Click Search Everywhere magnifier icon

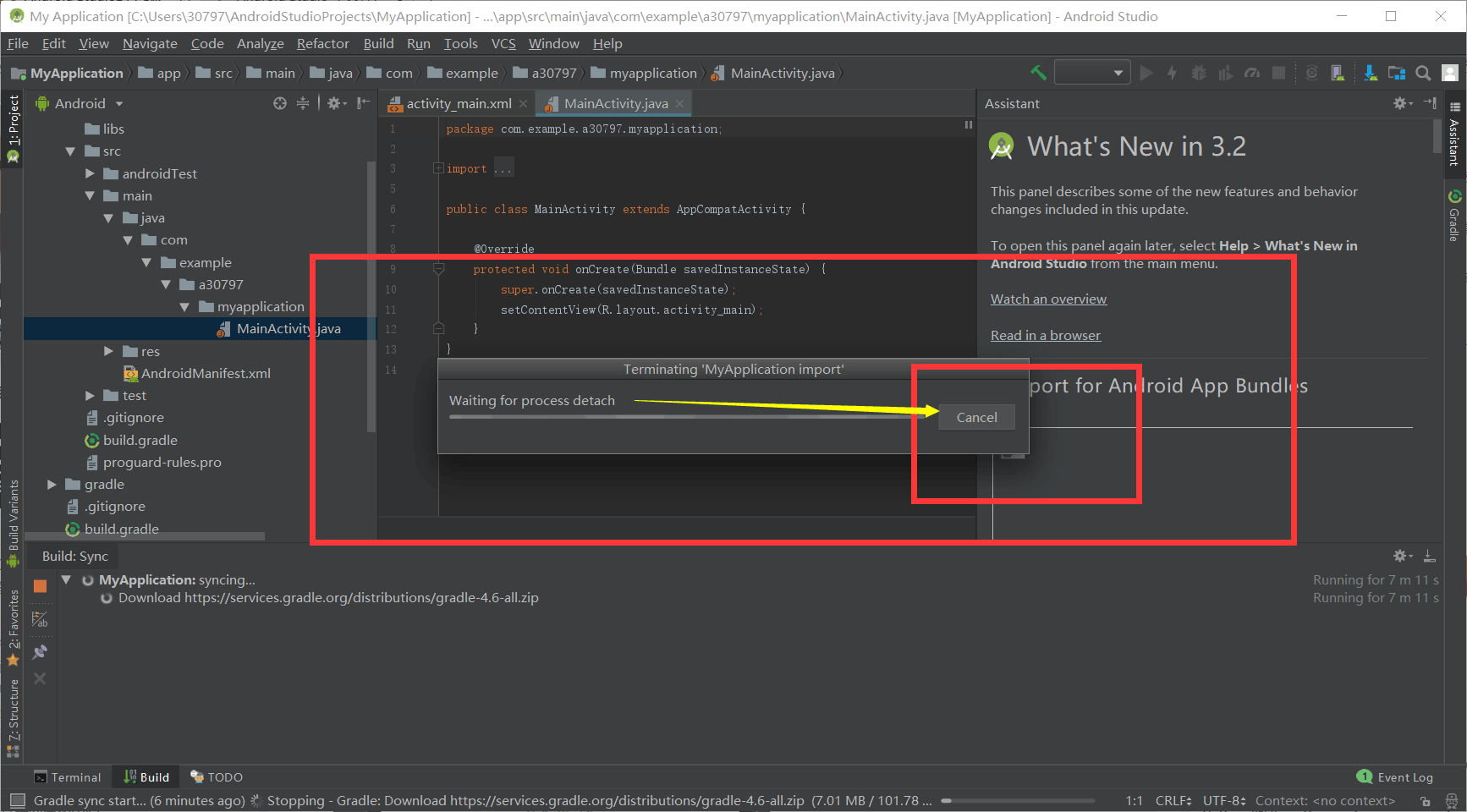pos(1423,74)
